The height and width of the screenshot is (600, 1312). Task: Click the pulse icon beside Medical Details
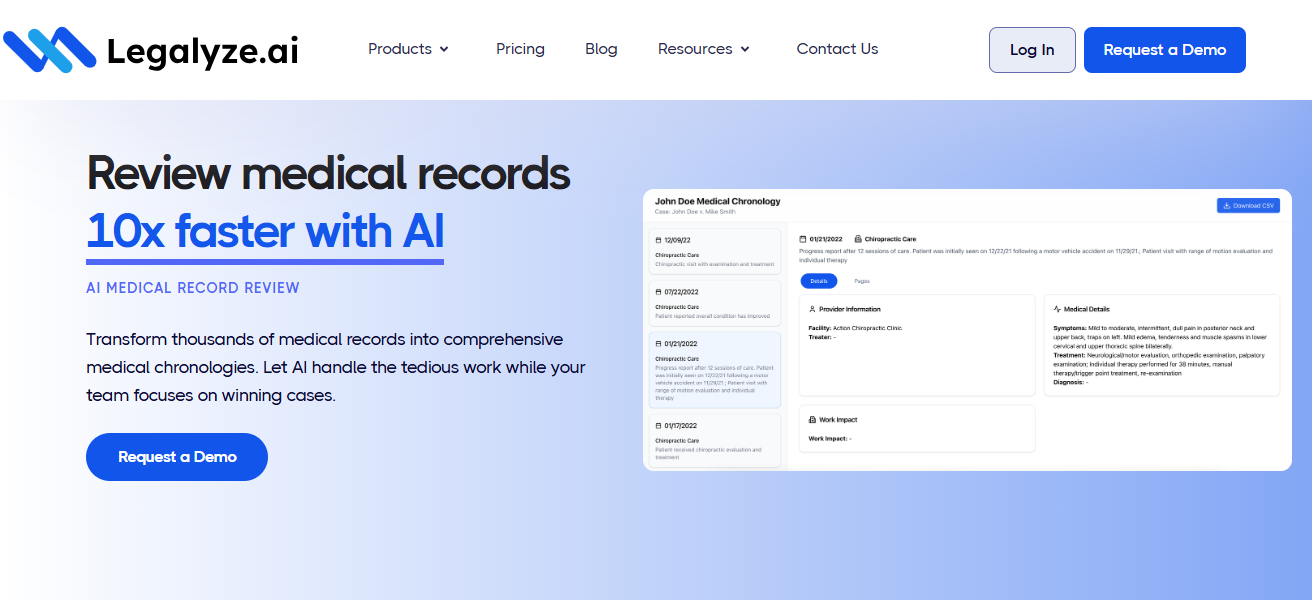1057,309
